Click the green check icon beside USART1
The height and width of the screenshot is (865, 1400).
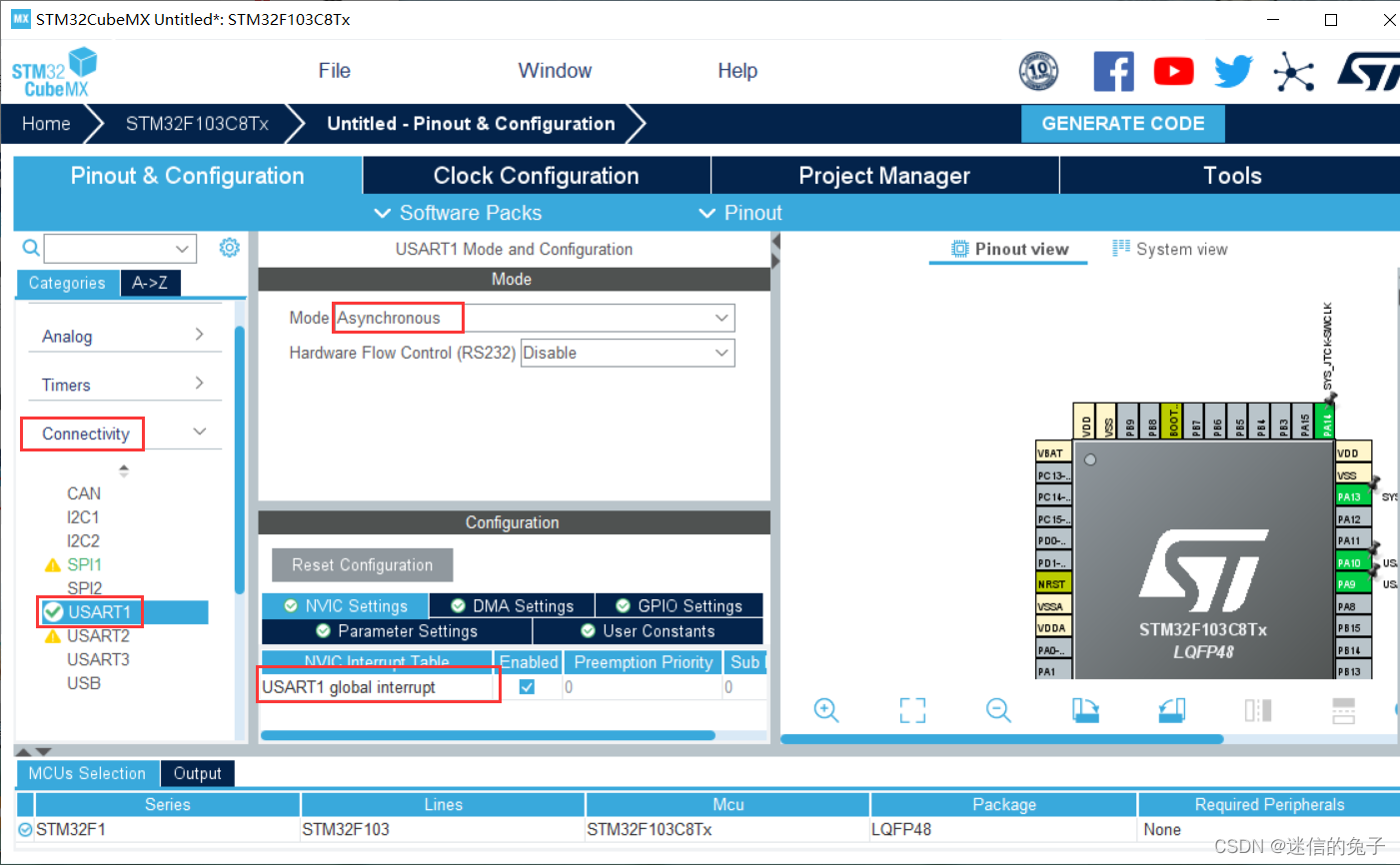coord(54,612)
